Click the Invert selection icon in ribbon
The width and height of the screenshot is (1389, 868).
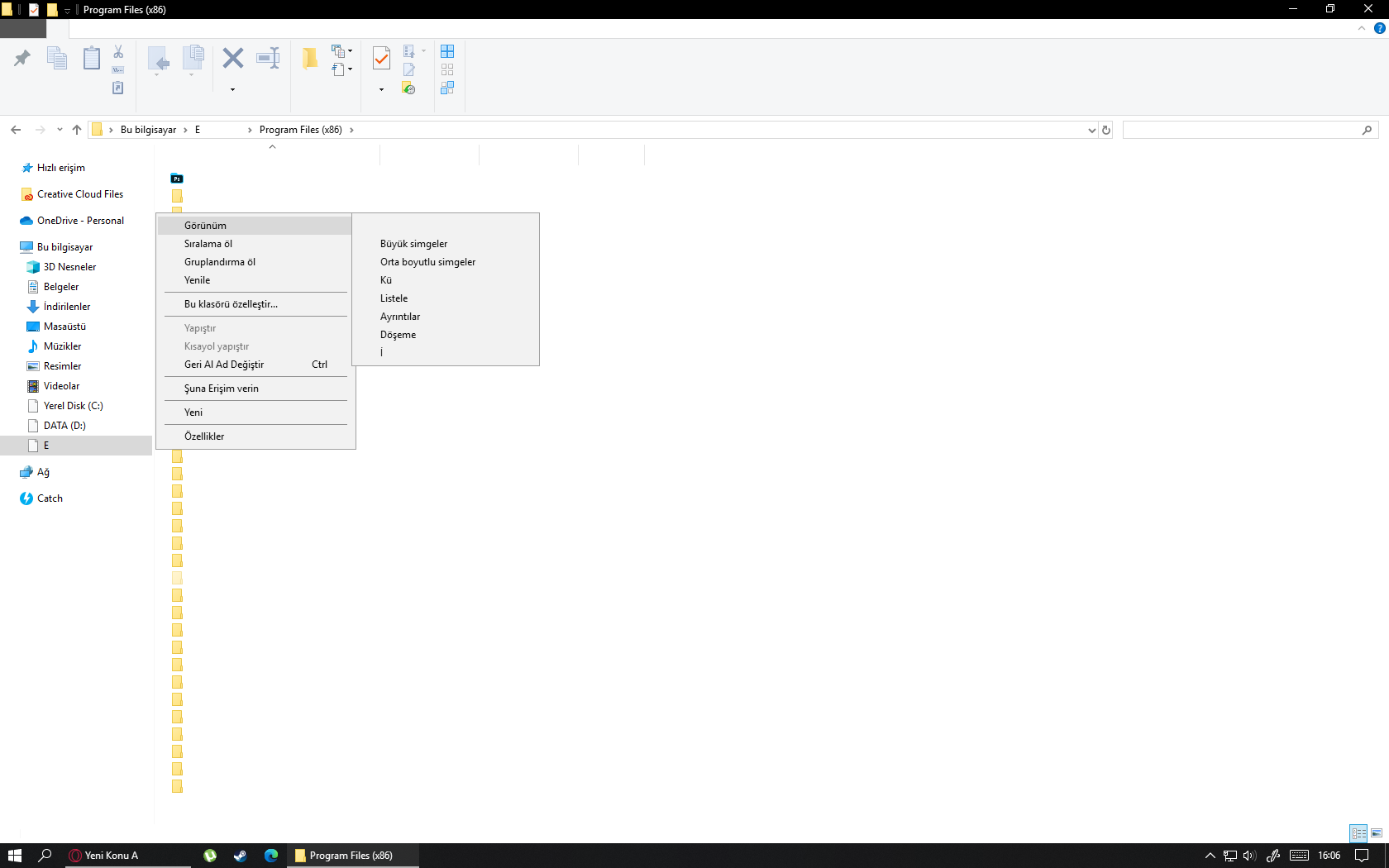447,88
